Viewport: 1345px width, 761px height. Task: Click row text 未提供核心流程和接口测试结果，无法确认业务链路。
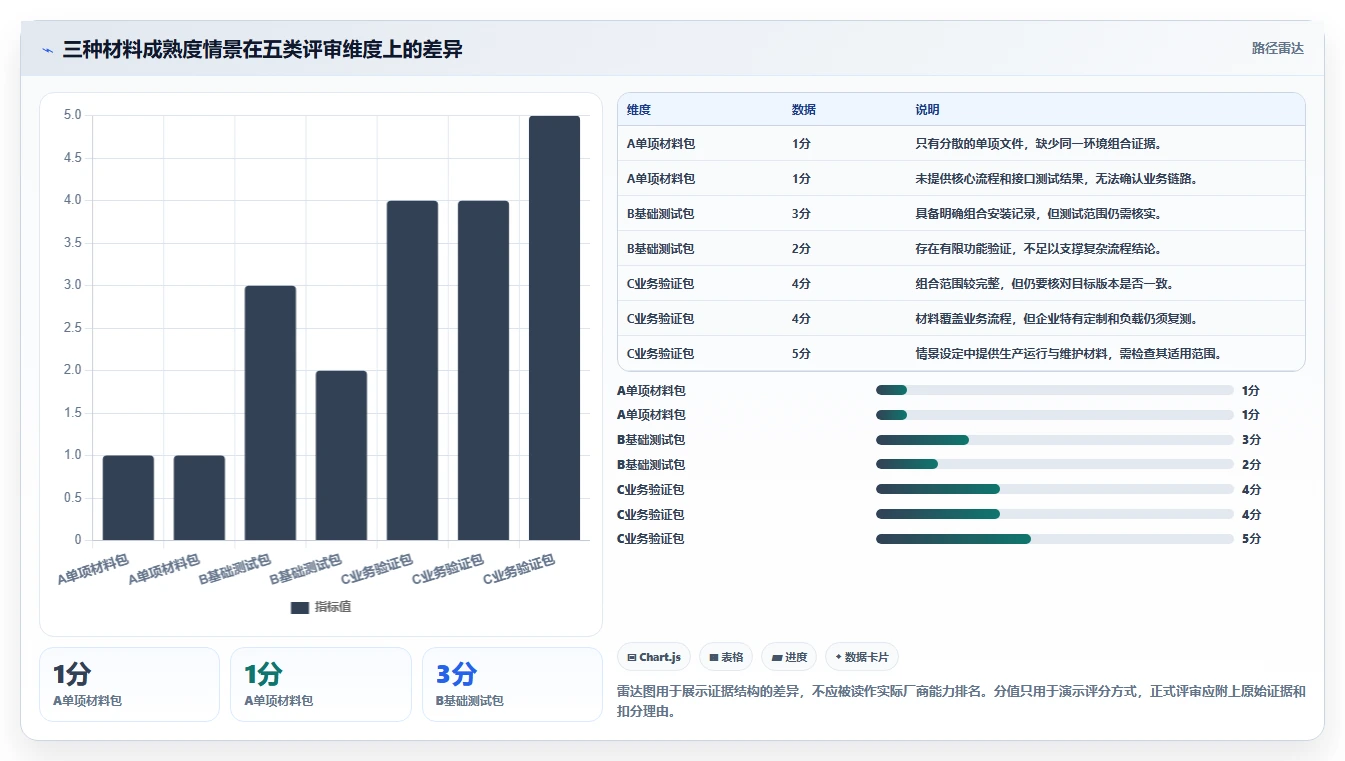pyautogui.click(x=1056, y=179)
